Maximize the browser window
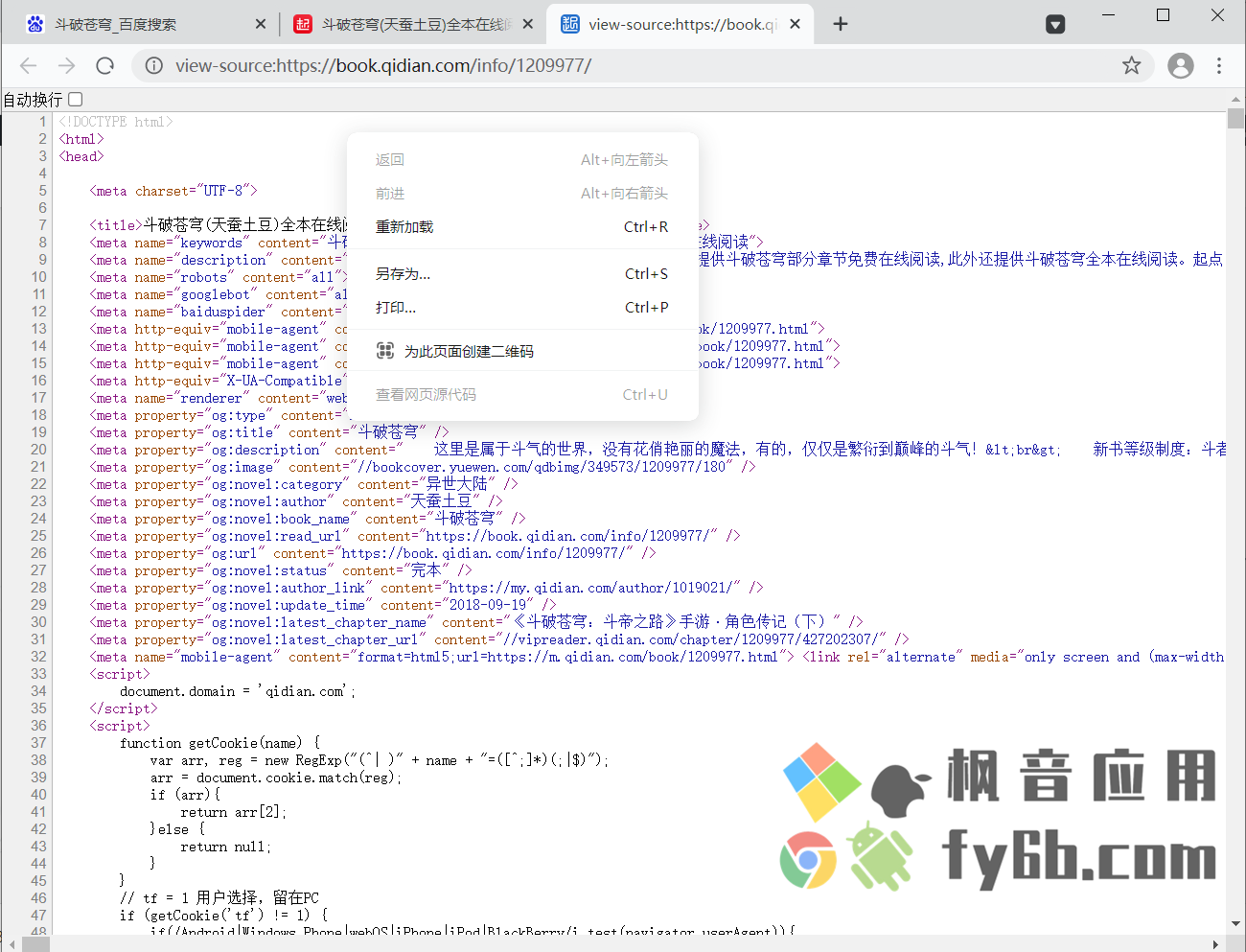1246x952 pixels. [1164, 15]
